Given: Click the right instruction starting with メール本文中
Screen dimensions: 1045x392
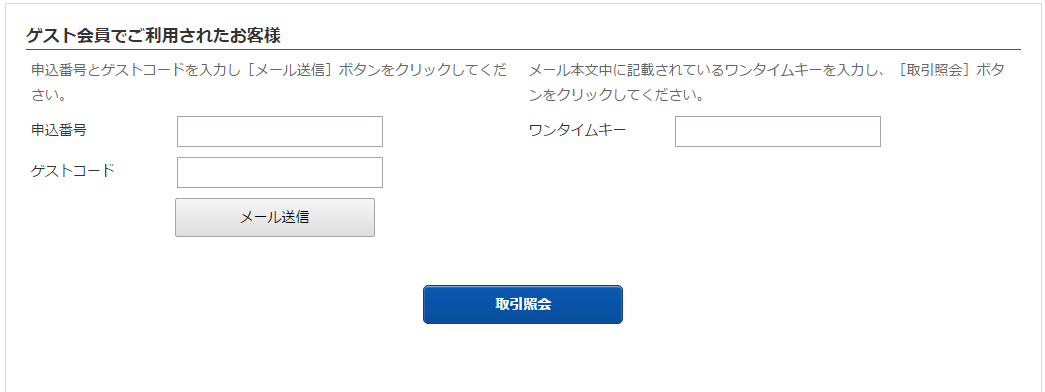Looking at the screenshot, I should [x=766, y=83].
